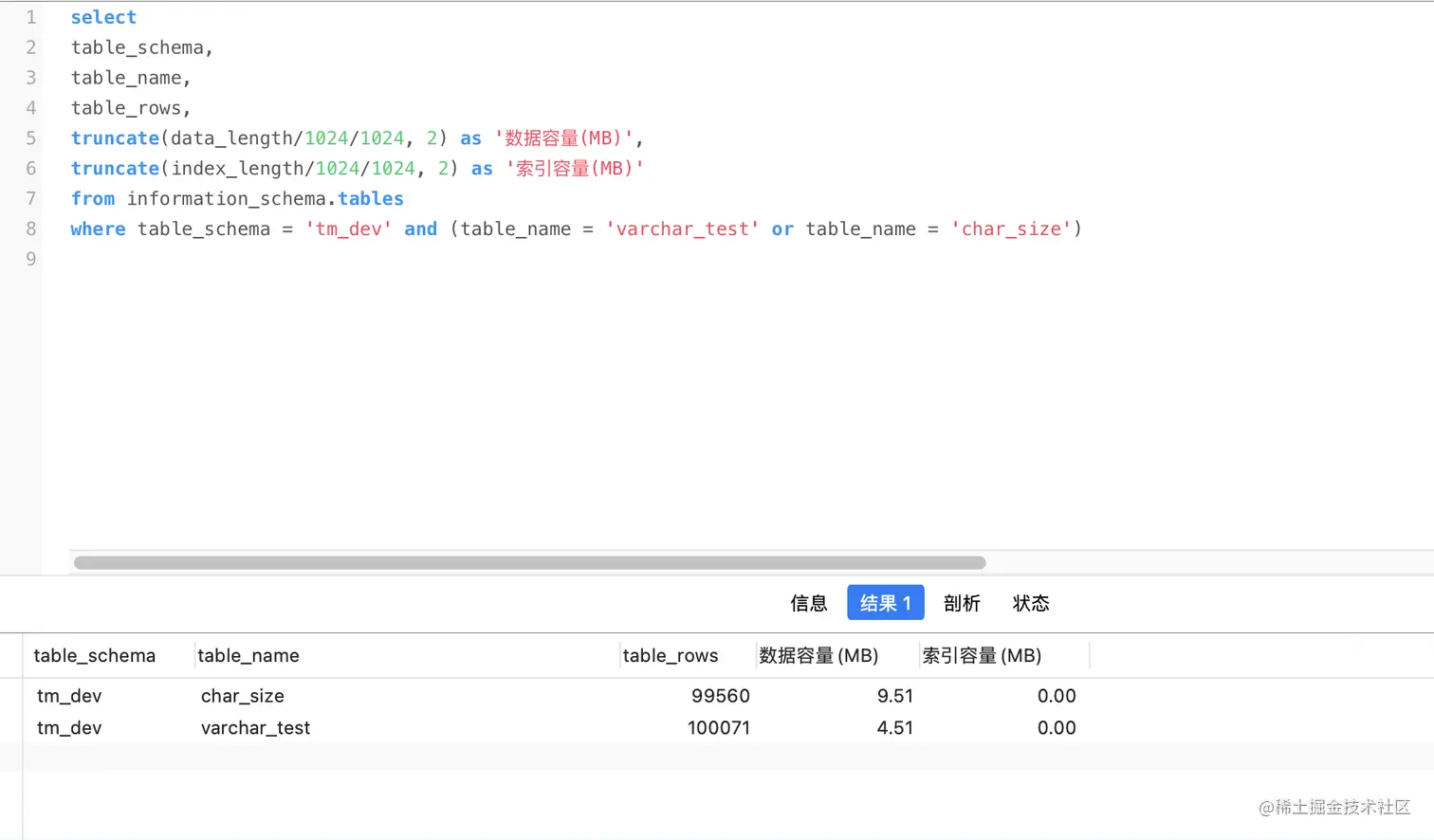Click the 4.51 data size cell
Image resolution: width=1434 pixels, height=840 pixels.
coord(895,728)
